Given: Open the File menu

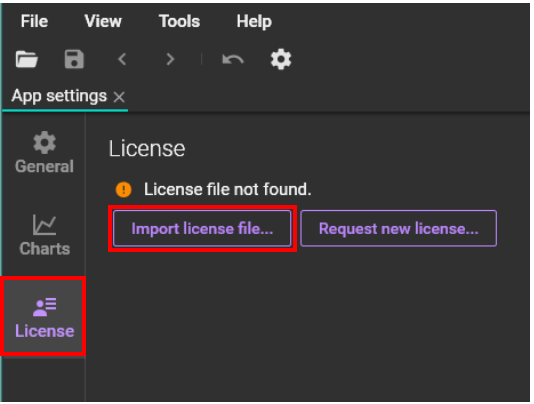Looking at the screenshot, I should (x=34, y=21).
